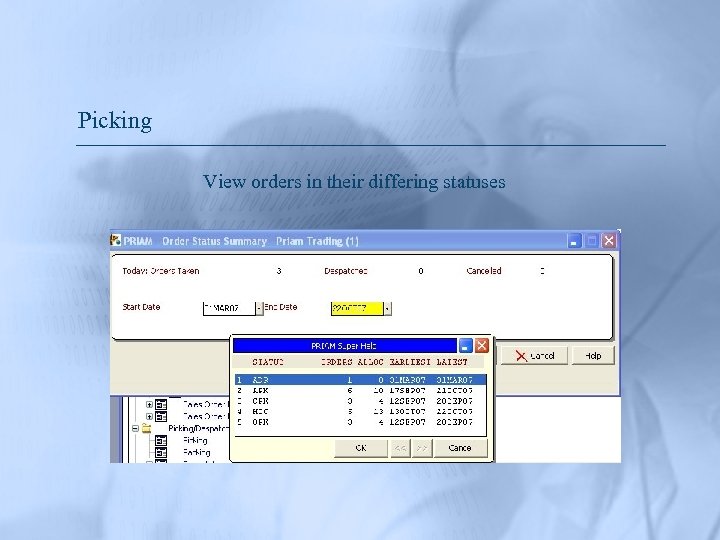This screenshot has height=540, width=720.
Task: Open the Start Date dropdown arrow
Action: tap(259, 308)
